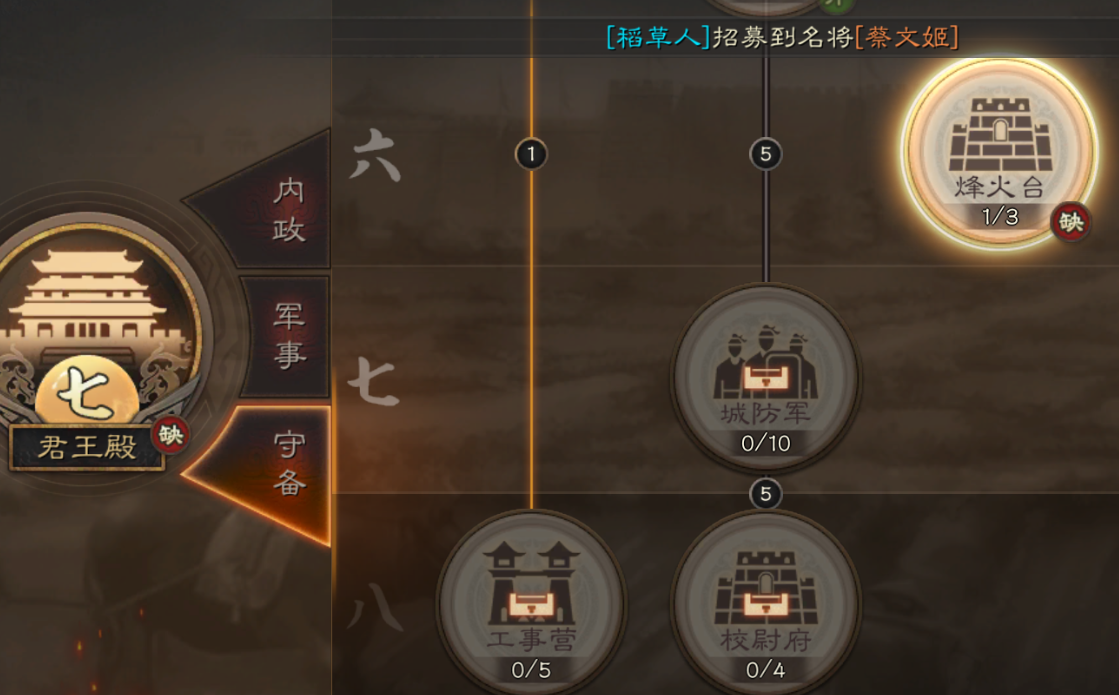Open the 城防军 city defense node

[x=766, y=377]
